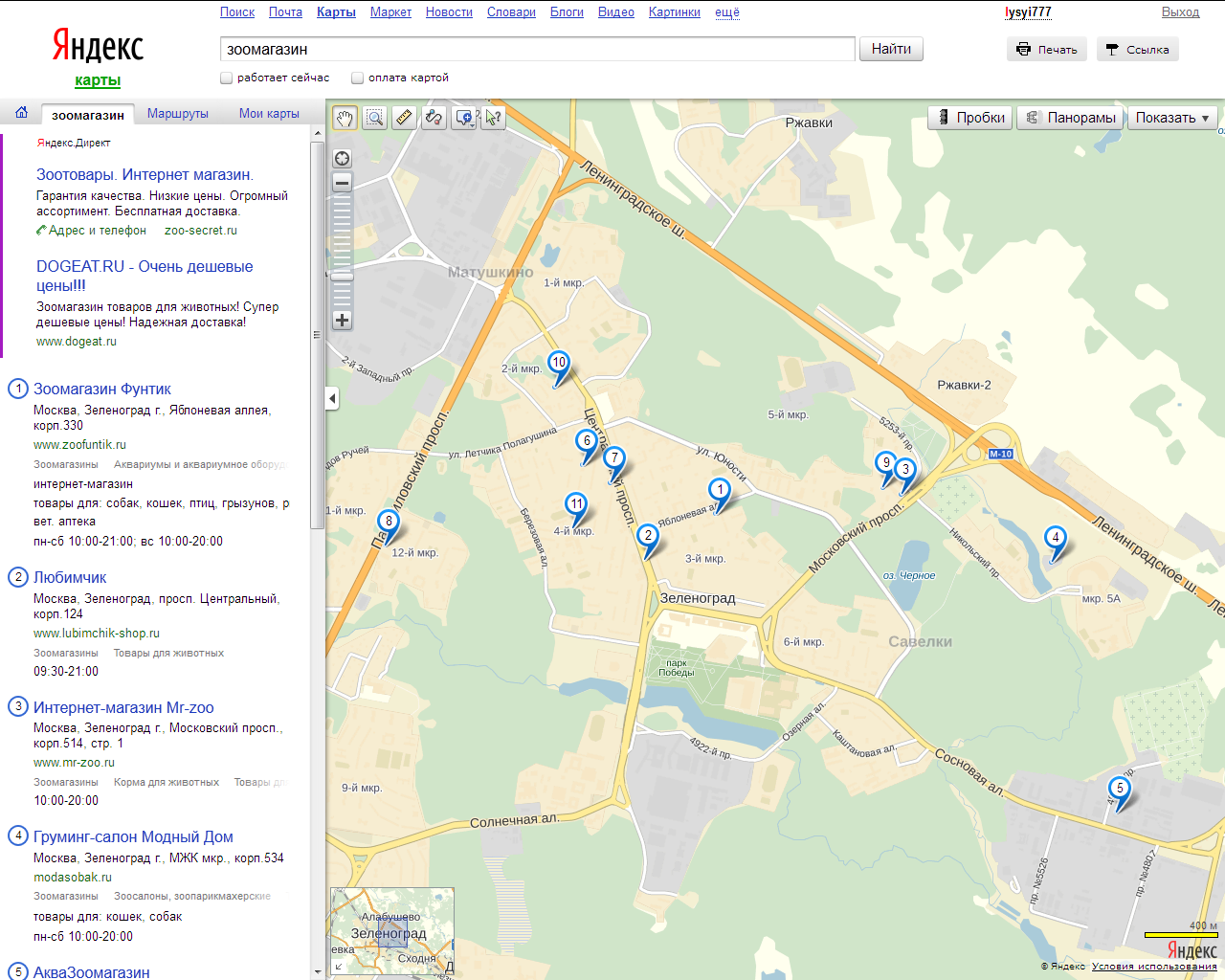
Task: Click map marker number 11
Action: click(x=576, y=504)
